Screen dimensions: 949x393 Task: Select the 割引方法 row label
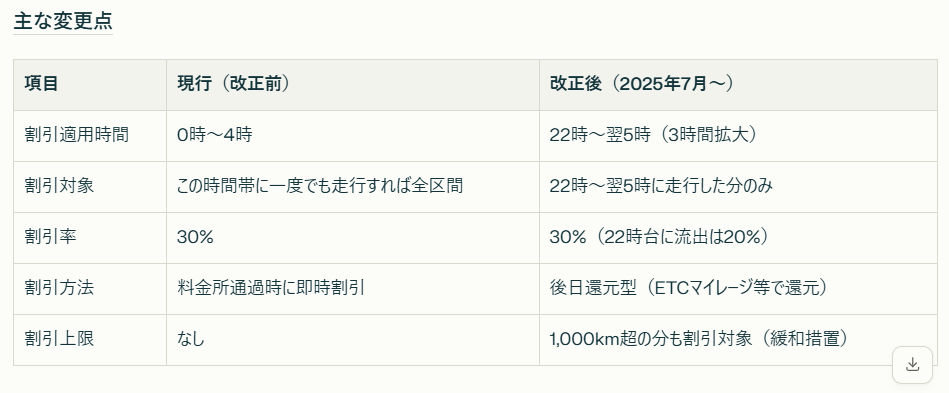(59, 287)
